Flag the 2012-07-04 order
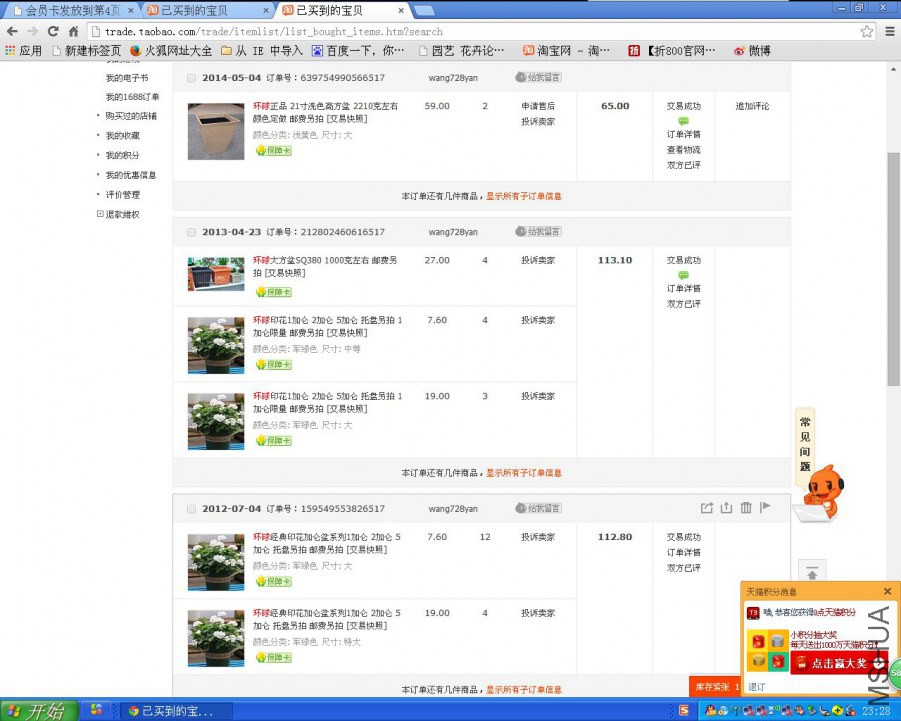 [765, 508]
